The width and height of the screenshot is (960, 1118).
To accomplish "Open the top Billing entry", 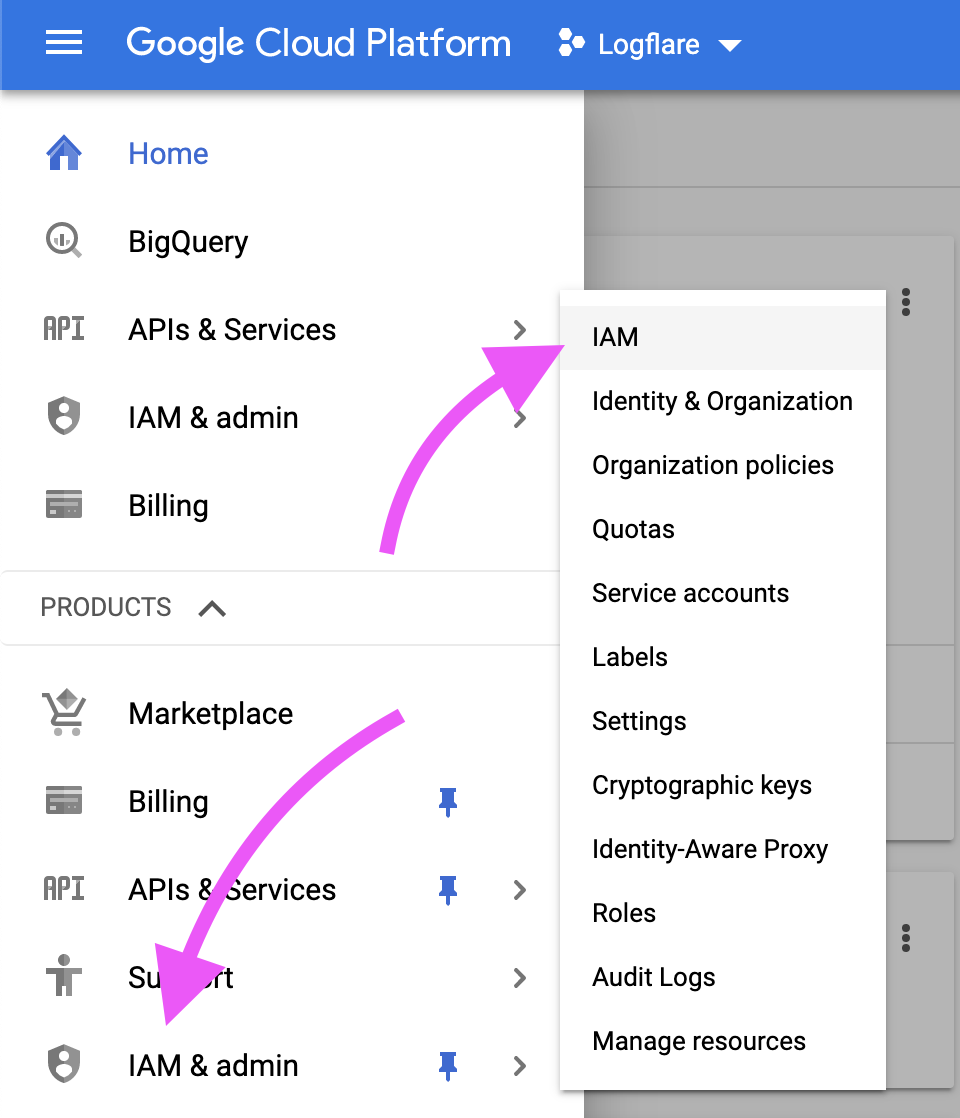I will [168, 506].
